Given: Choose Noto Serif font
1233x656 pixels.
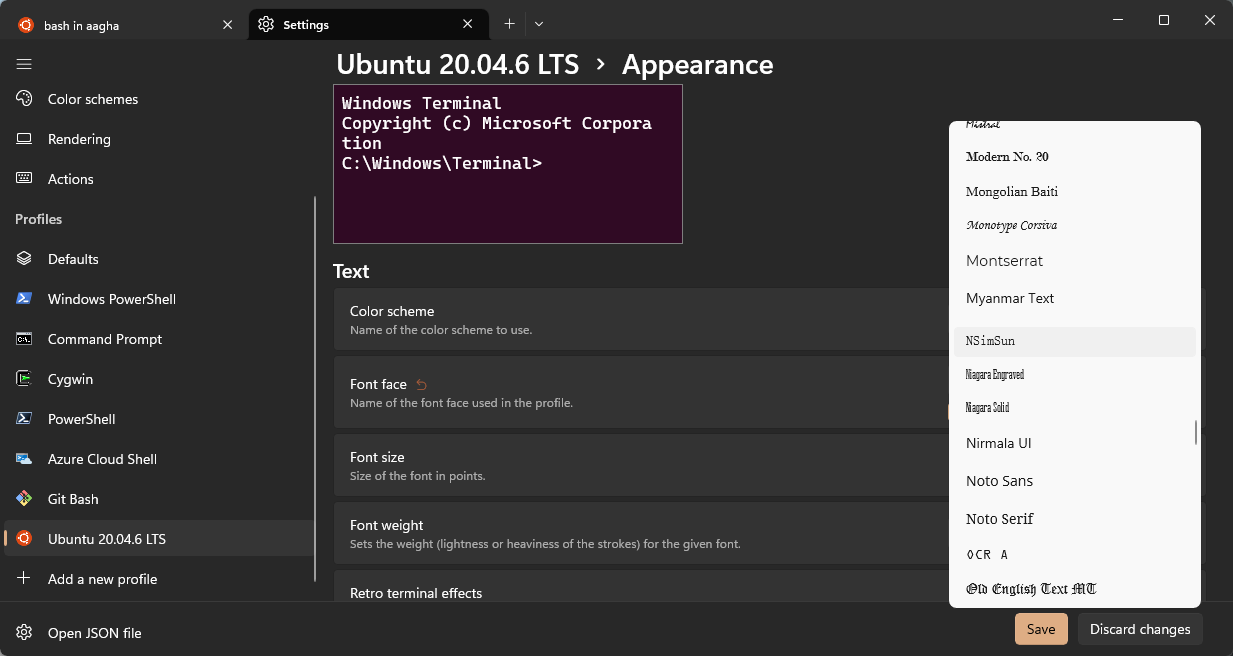Looking at the screenshot, I should tap(1075, 519).
